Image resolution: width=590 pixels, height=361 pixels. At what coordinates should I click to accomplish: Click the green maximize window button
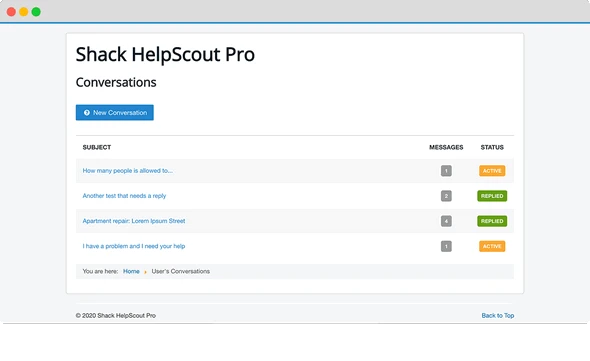click(36, 12)
